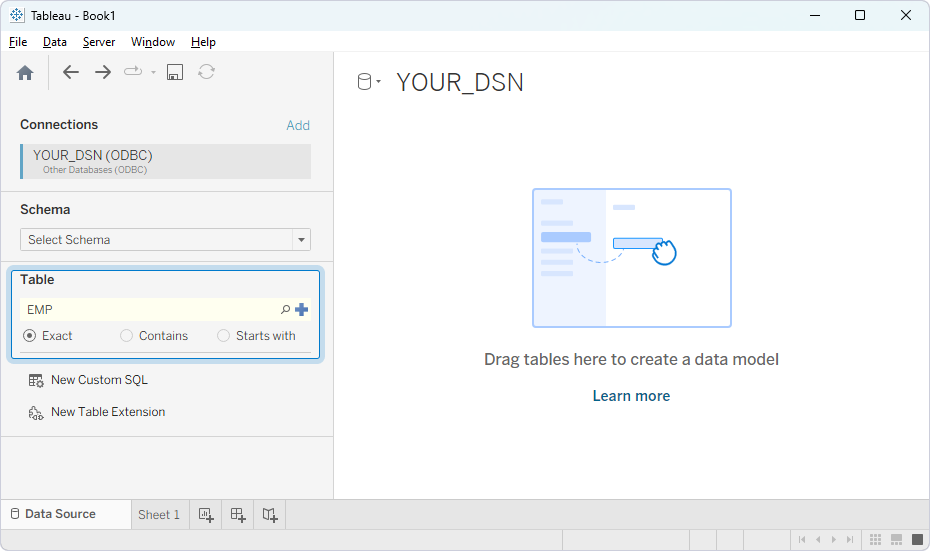Show tabs view icon in the status bar
This screenshot has width=930, height=551.
pos(918,539)
